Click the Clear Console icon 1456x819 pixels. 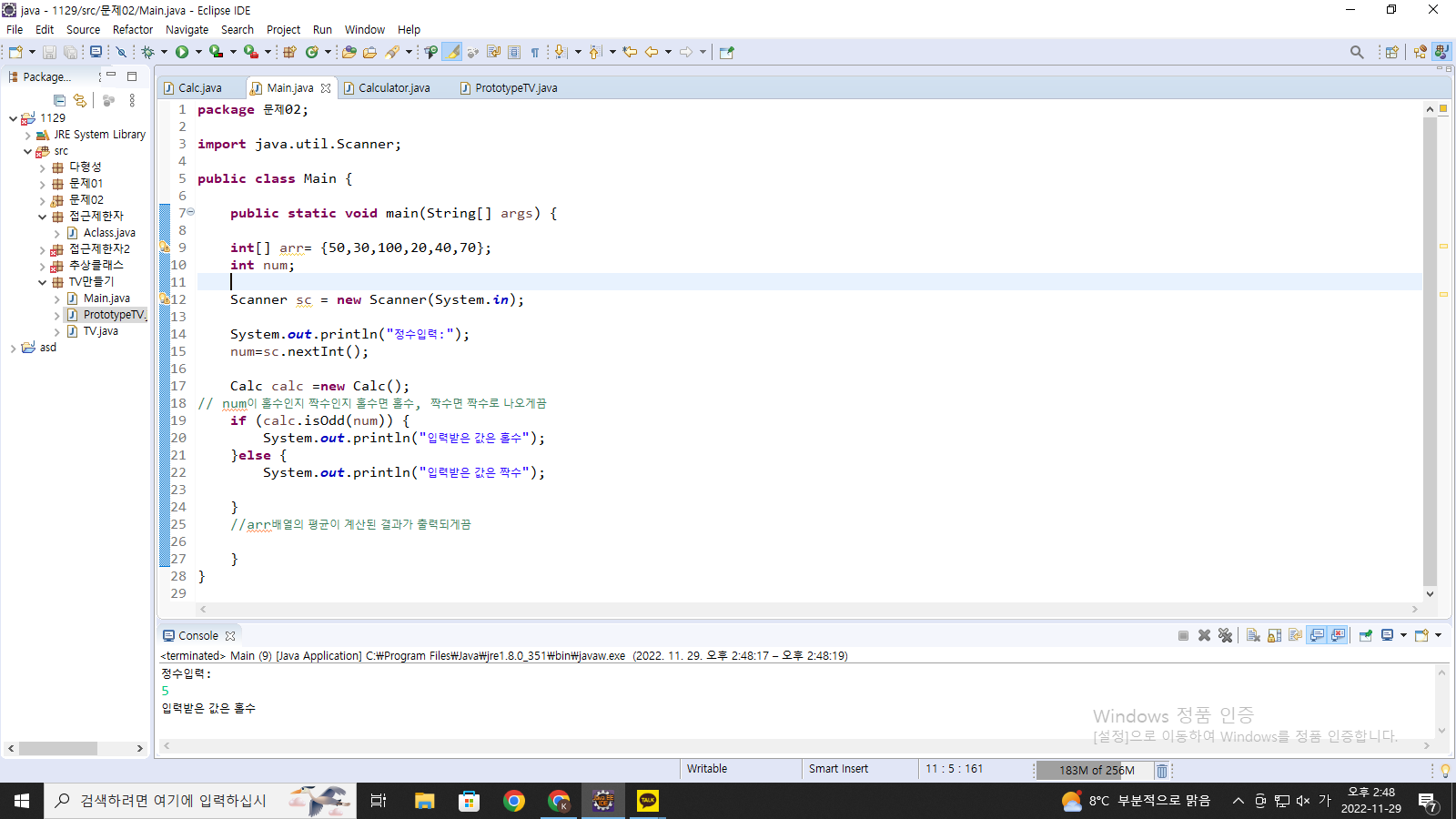(x=1253, y=635)
